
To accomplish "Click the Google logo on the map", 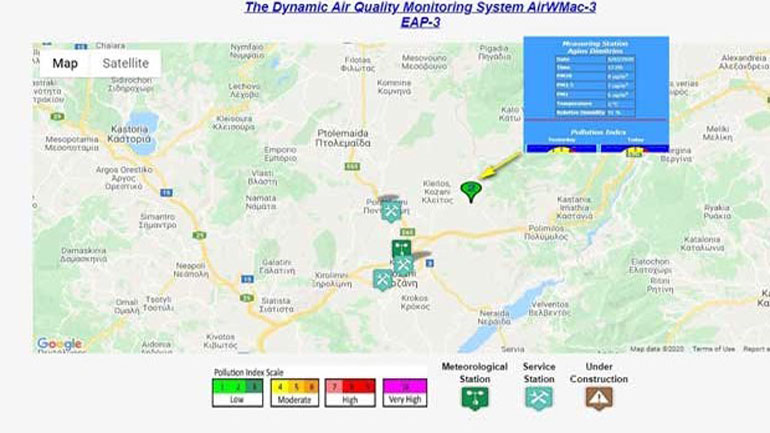I will 59,344.
